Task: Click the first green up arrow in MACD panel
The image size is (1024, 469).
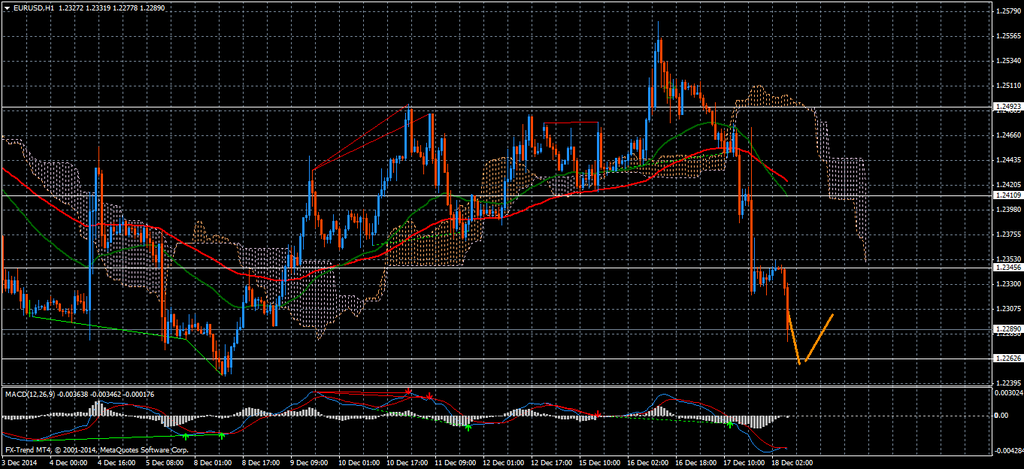Action: tap(186, 435)
